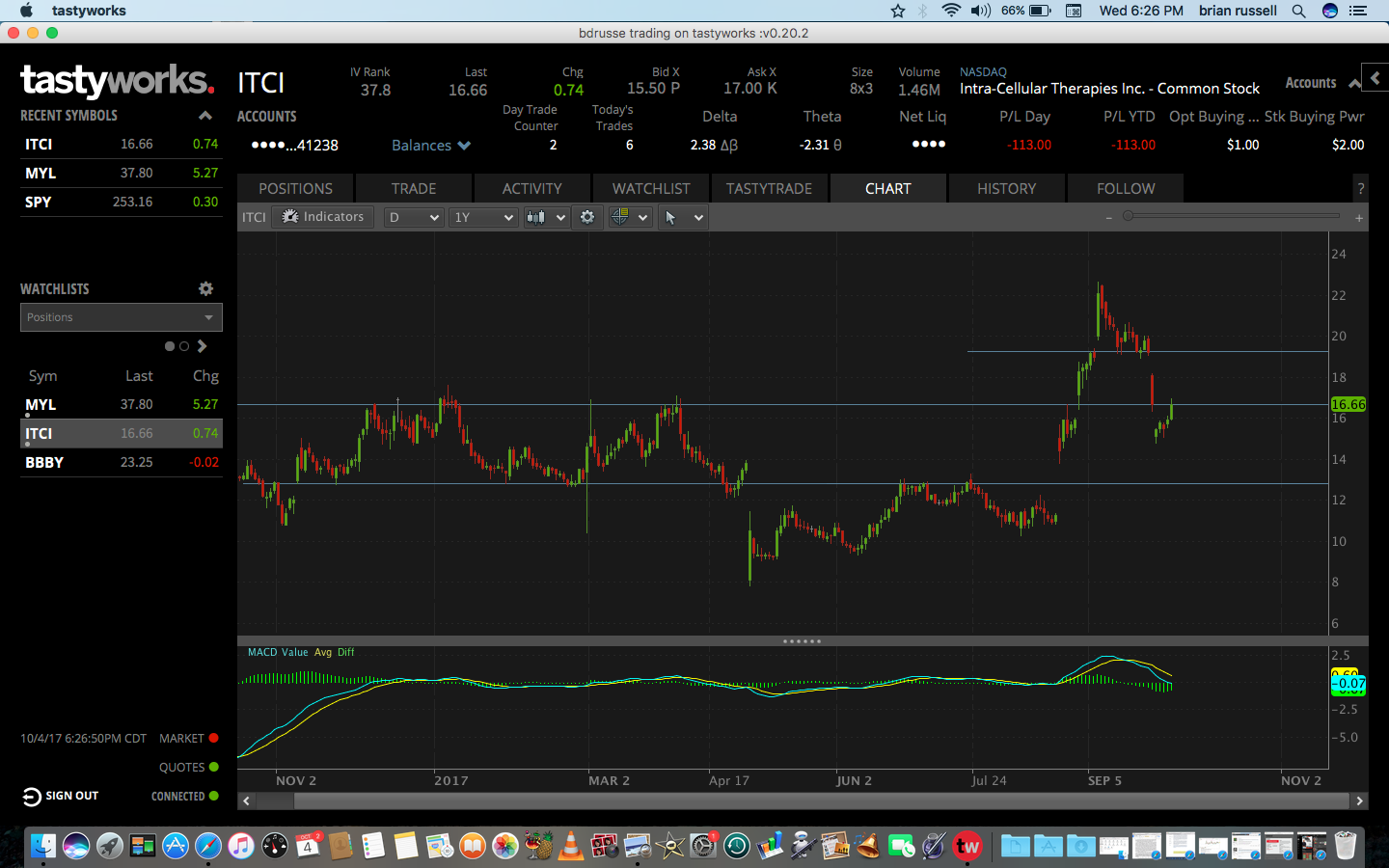The image size is (1389, 868).
Task: Open the crosshair mode dropdown
Action: [629, 218]
